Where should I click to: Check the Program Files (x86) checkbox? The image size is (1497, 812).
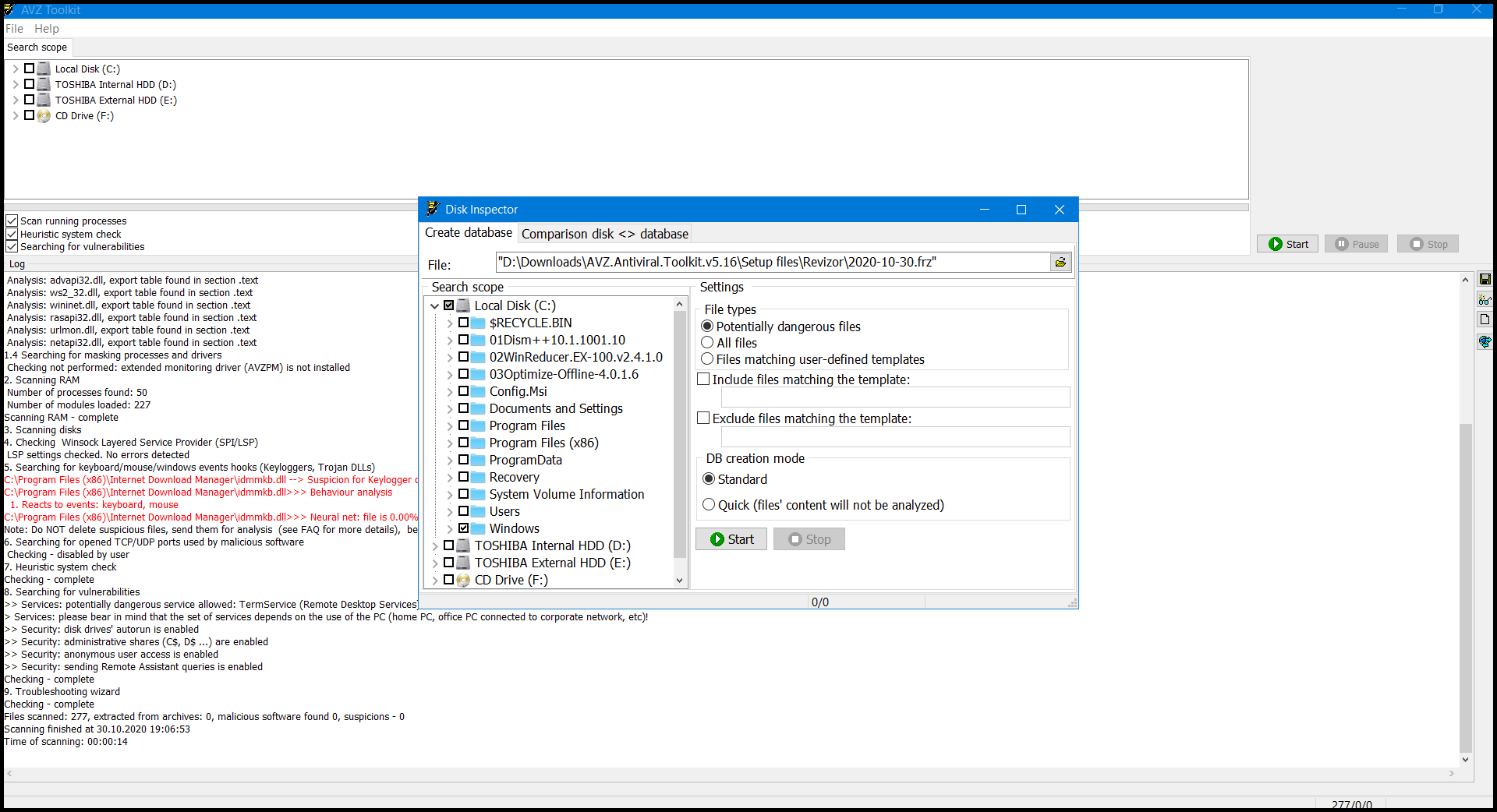coord(463,442)
